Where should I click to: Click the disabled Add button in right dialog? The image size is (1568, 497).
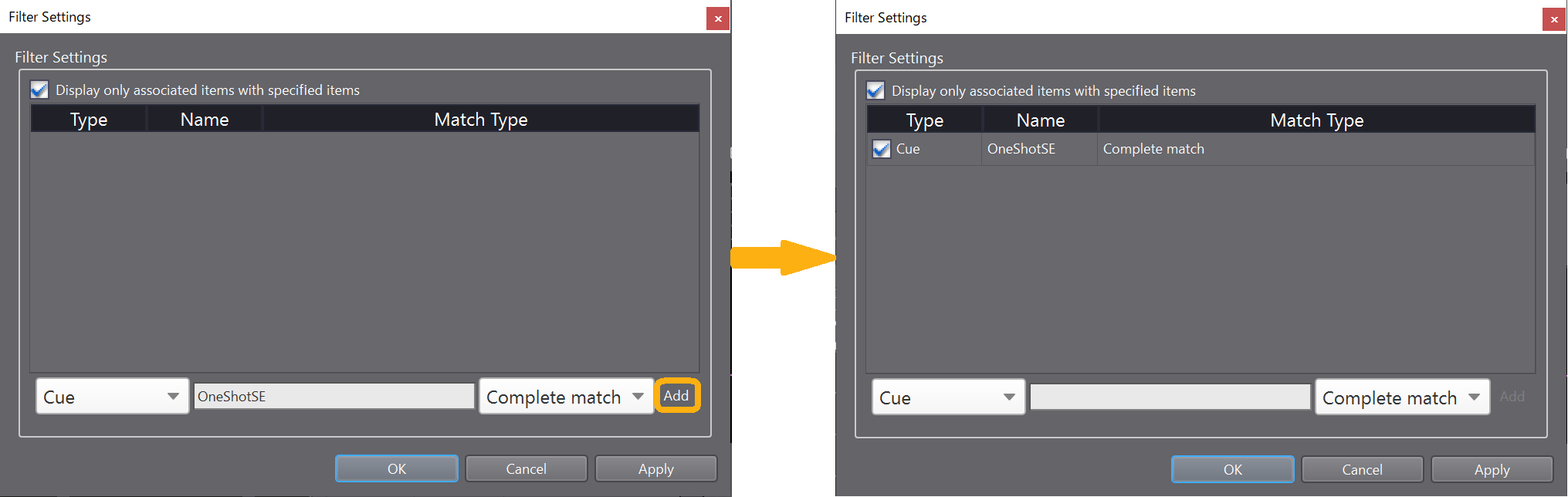pyautogui.click(x=1512, y=397)
